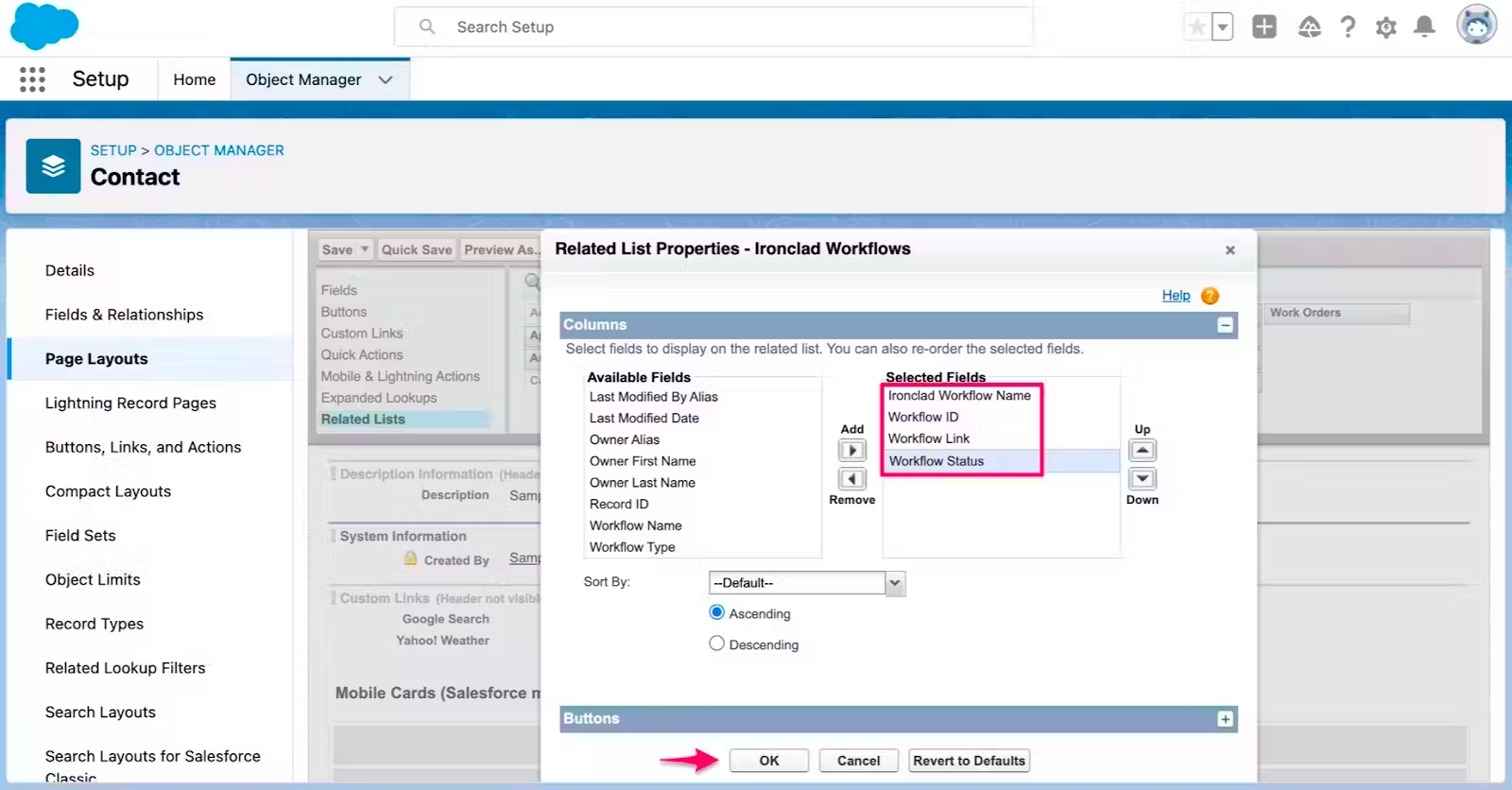Open the Trailhead guidance icon
This screenshot has width=1512, height=790.
1310,26
